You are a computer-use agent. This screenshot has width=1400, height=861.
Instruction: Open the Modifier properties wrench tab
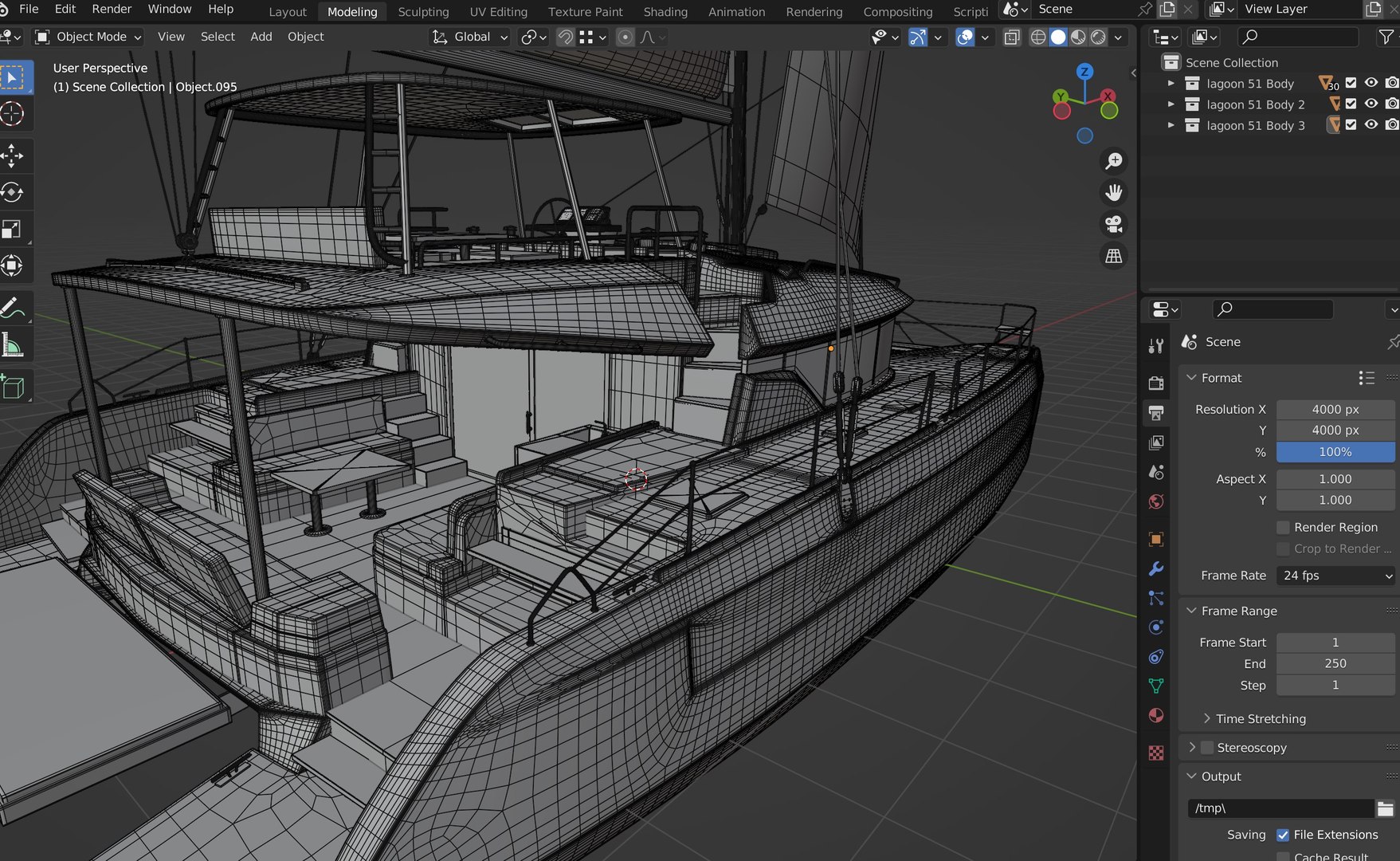1156,568
